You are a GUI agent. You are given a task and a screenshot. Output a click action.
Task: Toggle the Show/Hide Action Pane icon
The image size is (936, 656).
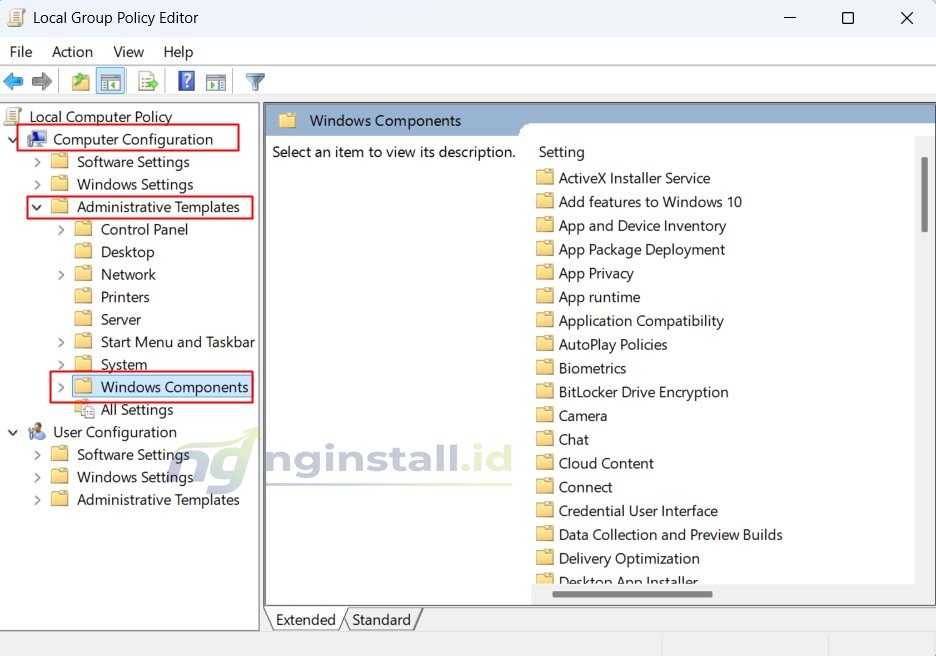click(x=217, y=81)
